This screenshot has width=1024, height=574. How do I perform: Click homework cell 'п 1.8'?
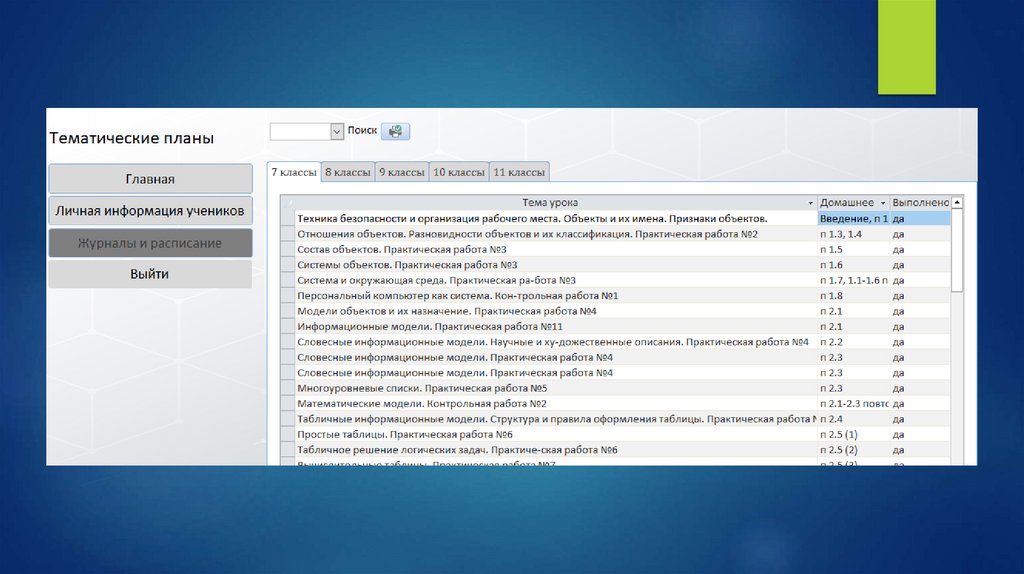pyautogui.click(x=854, y=296)
